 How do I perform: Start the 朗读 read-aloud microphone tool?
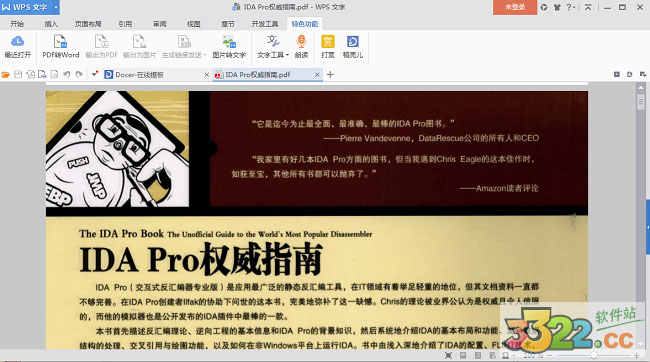pos(301,46)
